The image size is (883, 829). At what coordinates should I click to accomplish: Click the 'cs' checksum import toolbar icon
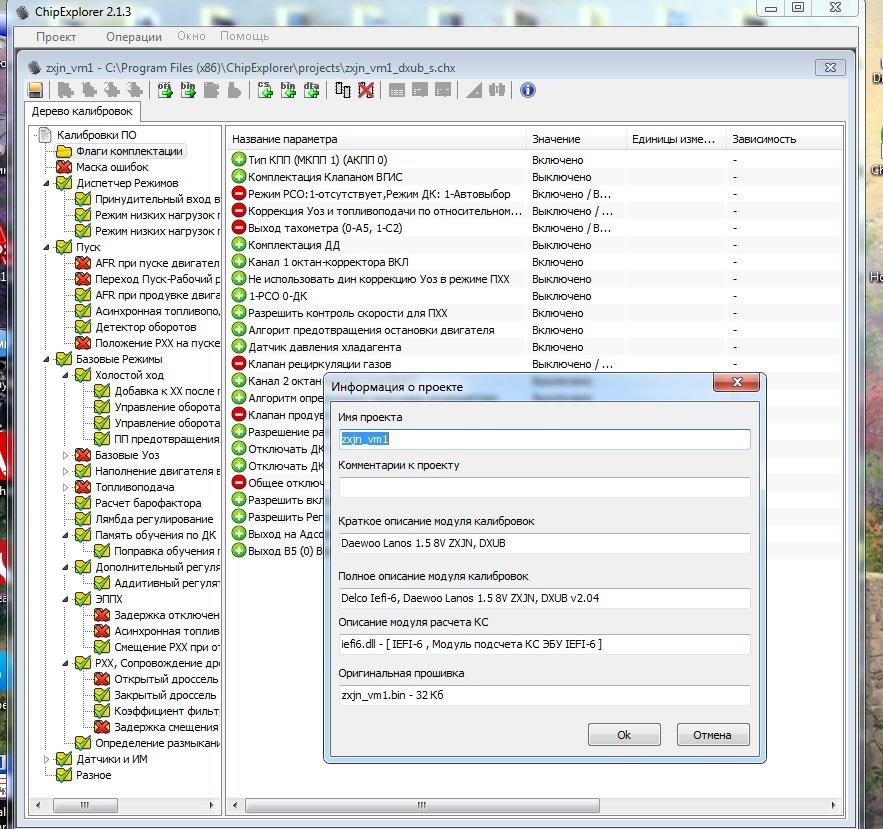266,90
